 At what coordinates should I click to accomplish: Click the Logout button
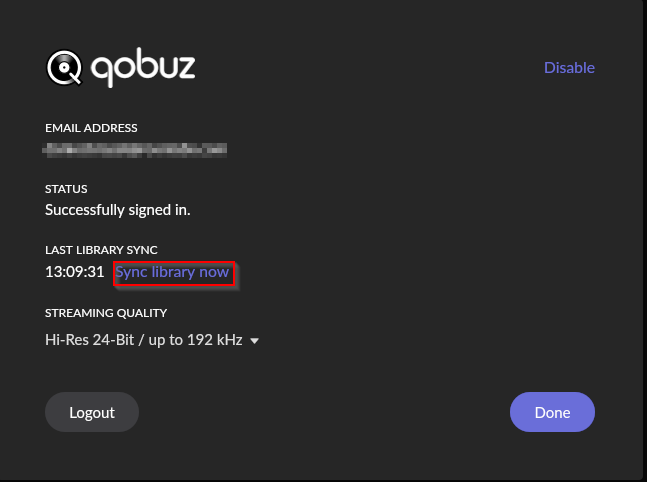pos(92,412)
